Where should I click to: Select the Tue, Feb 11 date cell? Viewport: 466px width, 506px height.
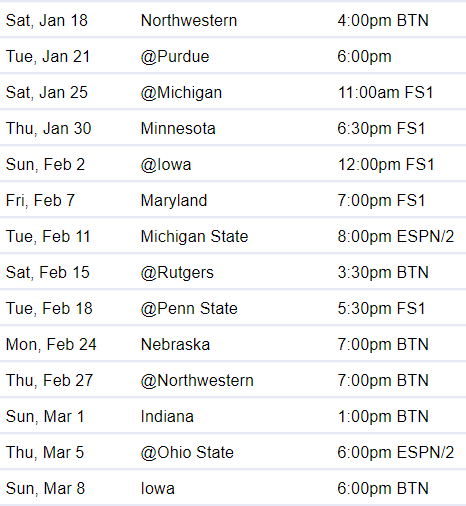(x=48, y=237)
